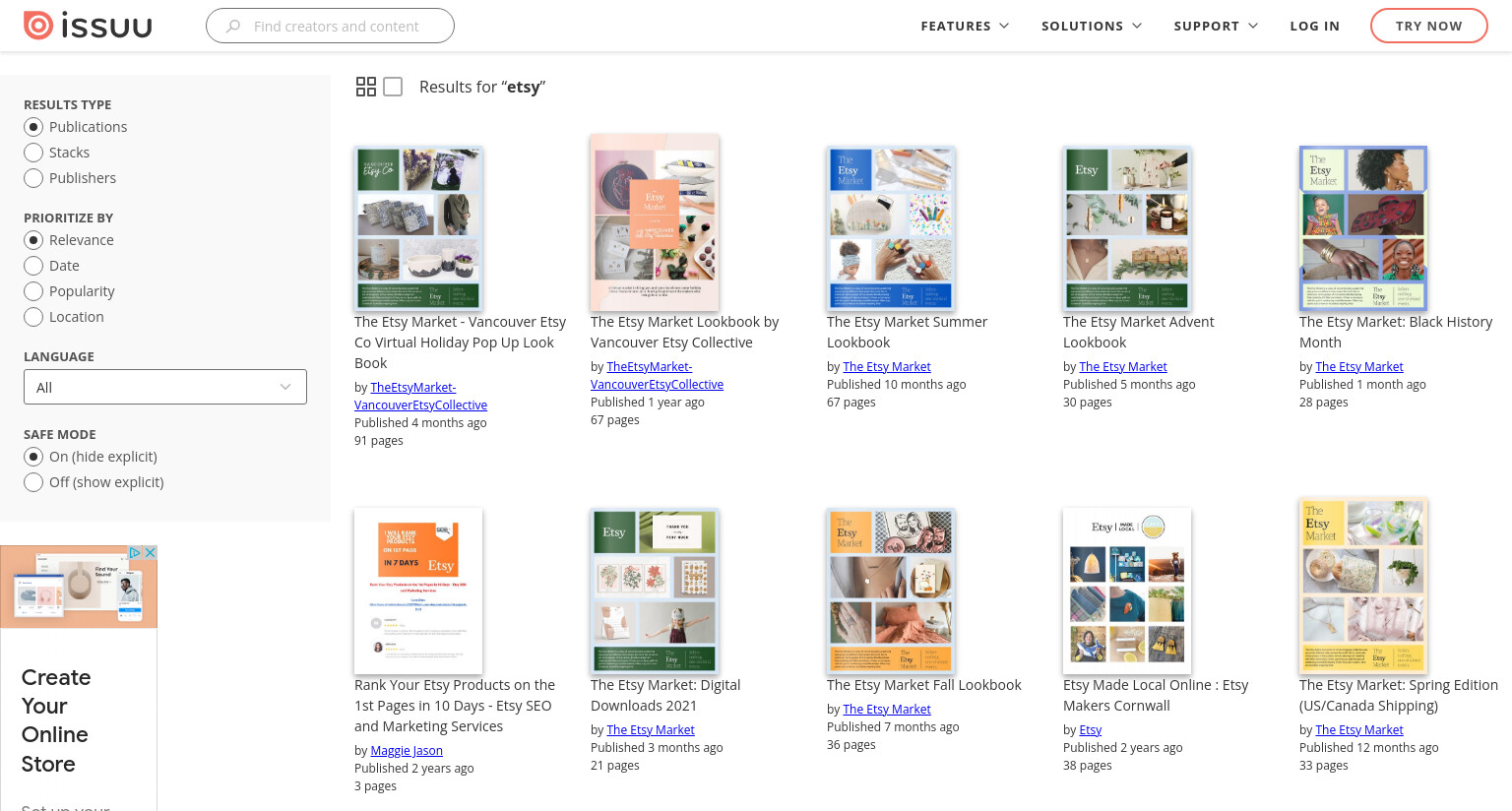Prioritize results by Popularity
1512x811 pixels.
pos(33,291)
